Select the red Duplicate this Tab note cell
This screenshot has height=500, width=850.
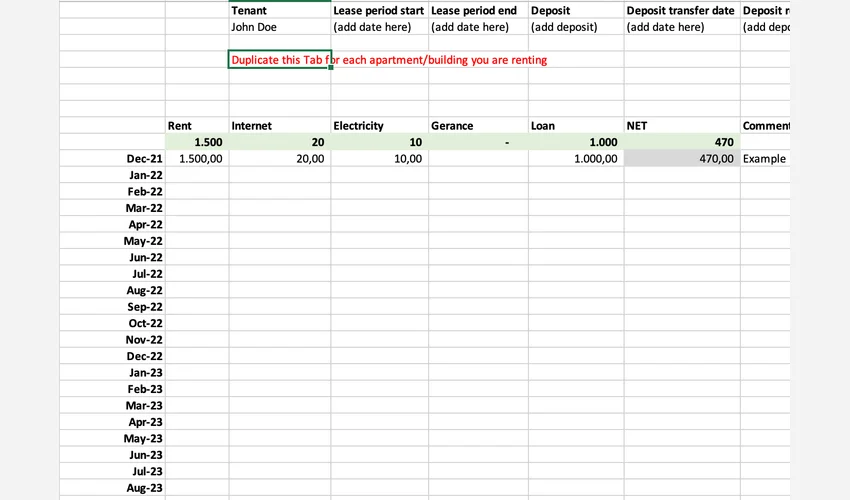click(279, 60)
